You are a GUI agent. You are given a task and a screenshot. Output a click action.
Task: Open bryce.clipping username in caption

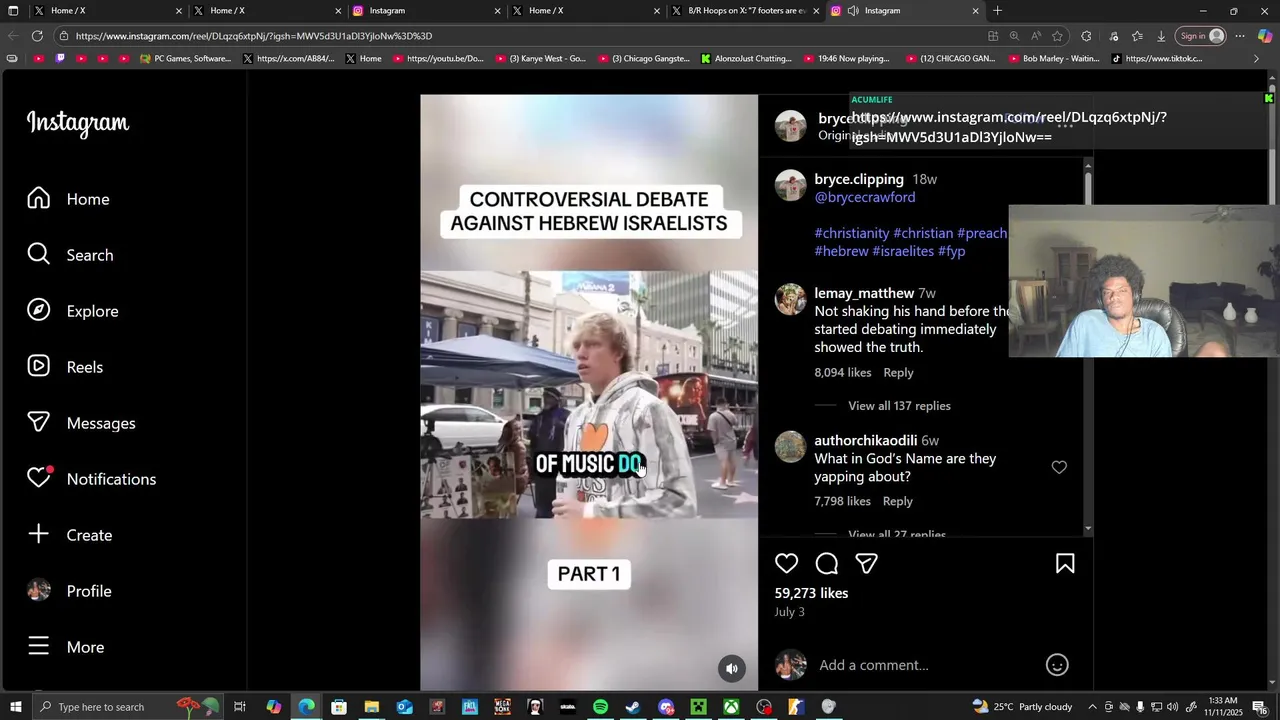(859, 179)
